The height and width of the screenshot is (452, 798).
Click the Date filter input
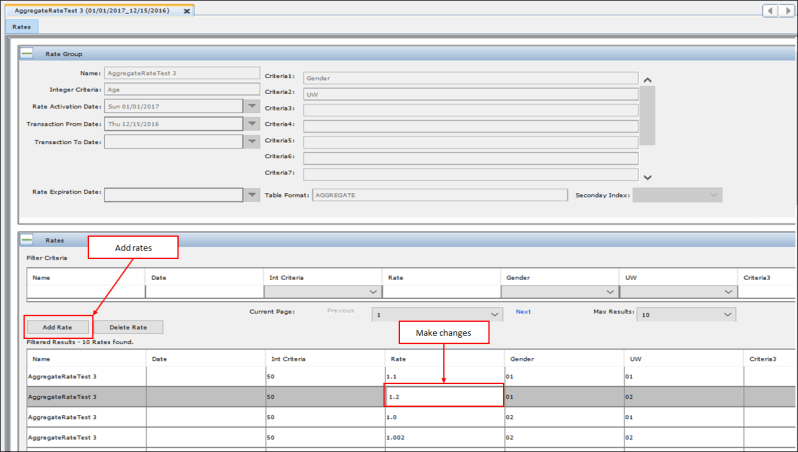click(204, 292)
